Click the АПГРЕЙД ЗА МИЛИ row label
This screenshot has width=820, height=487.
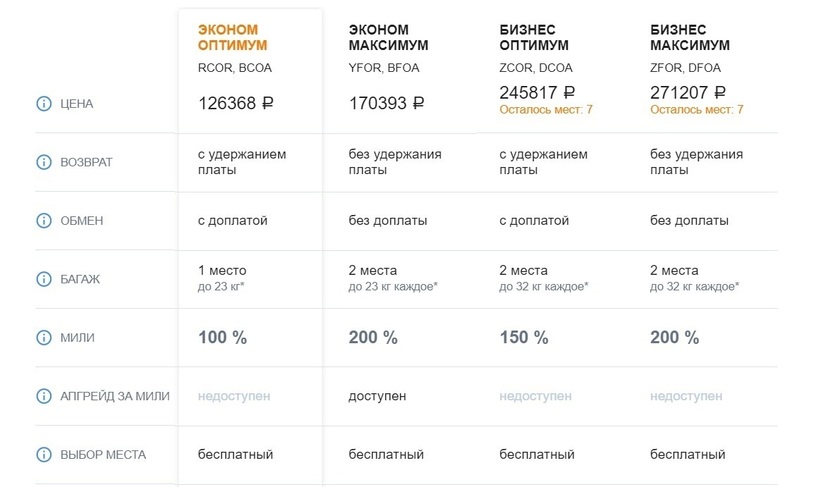(x=115, y=396)
